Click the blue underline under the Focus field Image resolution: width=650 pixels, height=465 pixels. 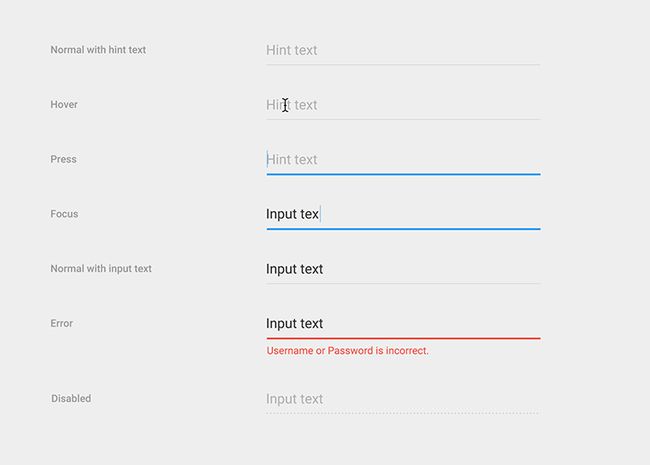[403, 229]
